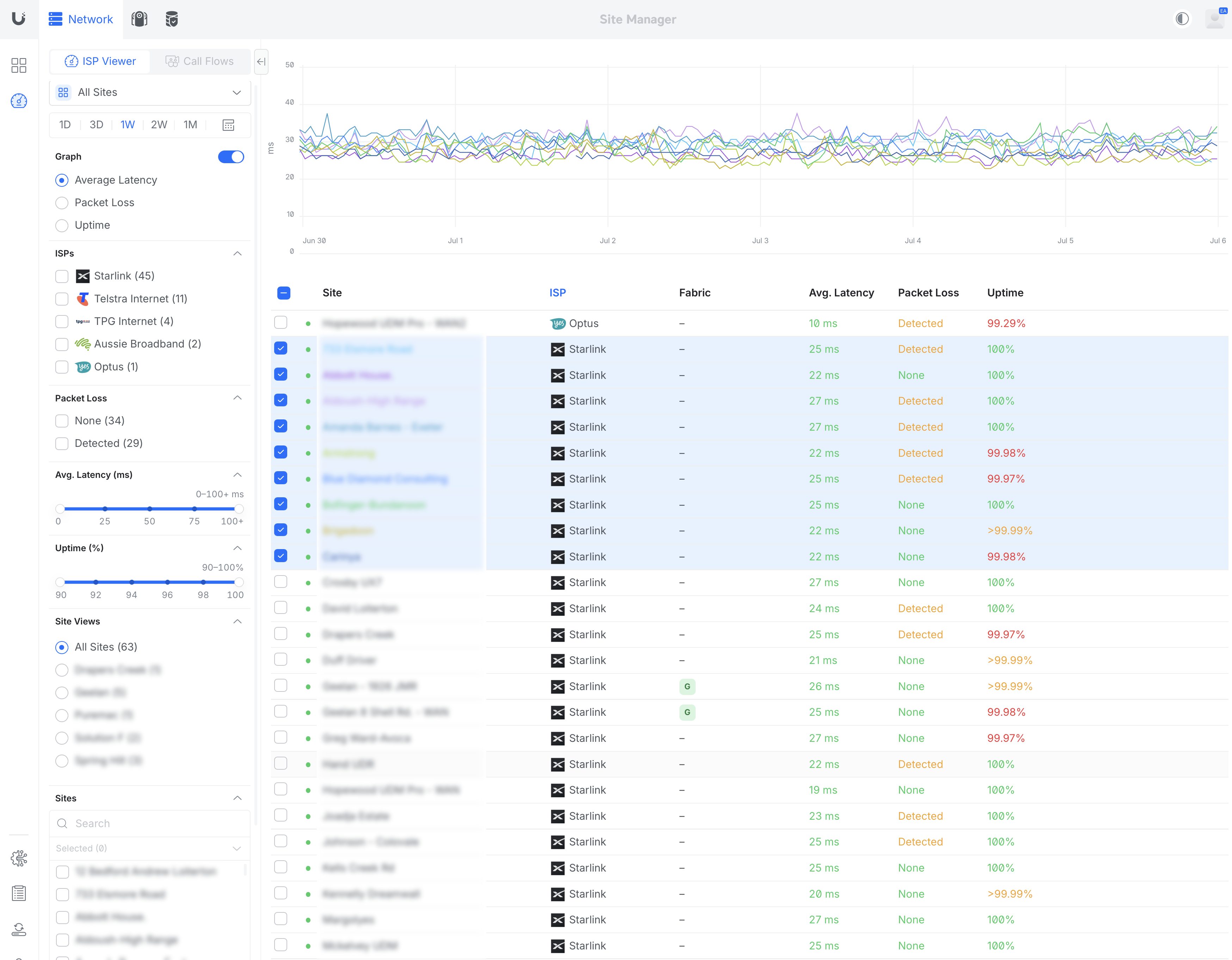This screenshot has height=960, width=1232.
Task: Open the logs list sidebar icon
Action: pos(19,893)
